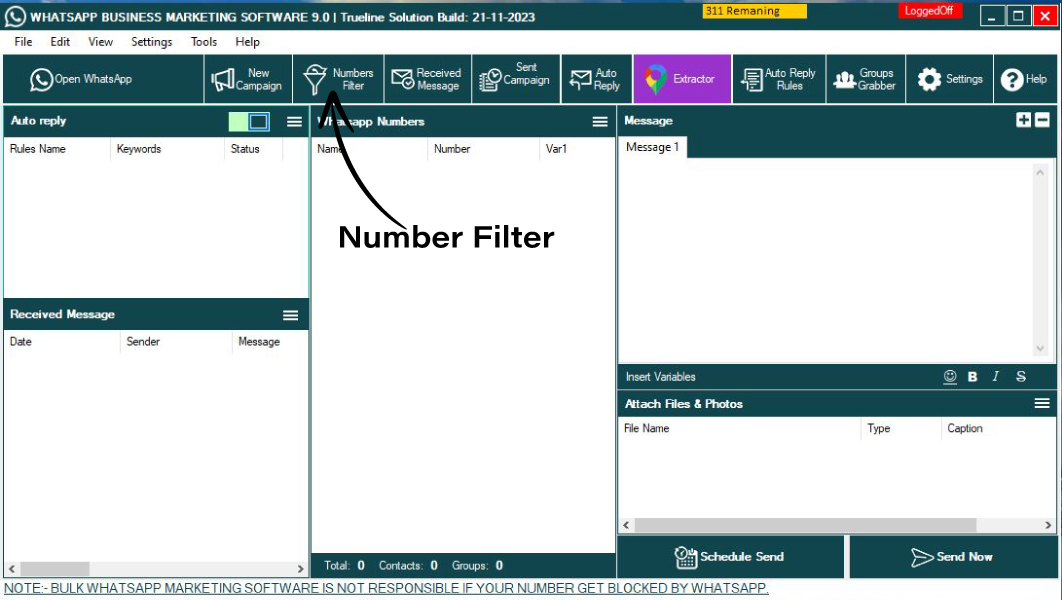Add a new message with plus icon

[1023, 120]
